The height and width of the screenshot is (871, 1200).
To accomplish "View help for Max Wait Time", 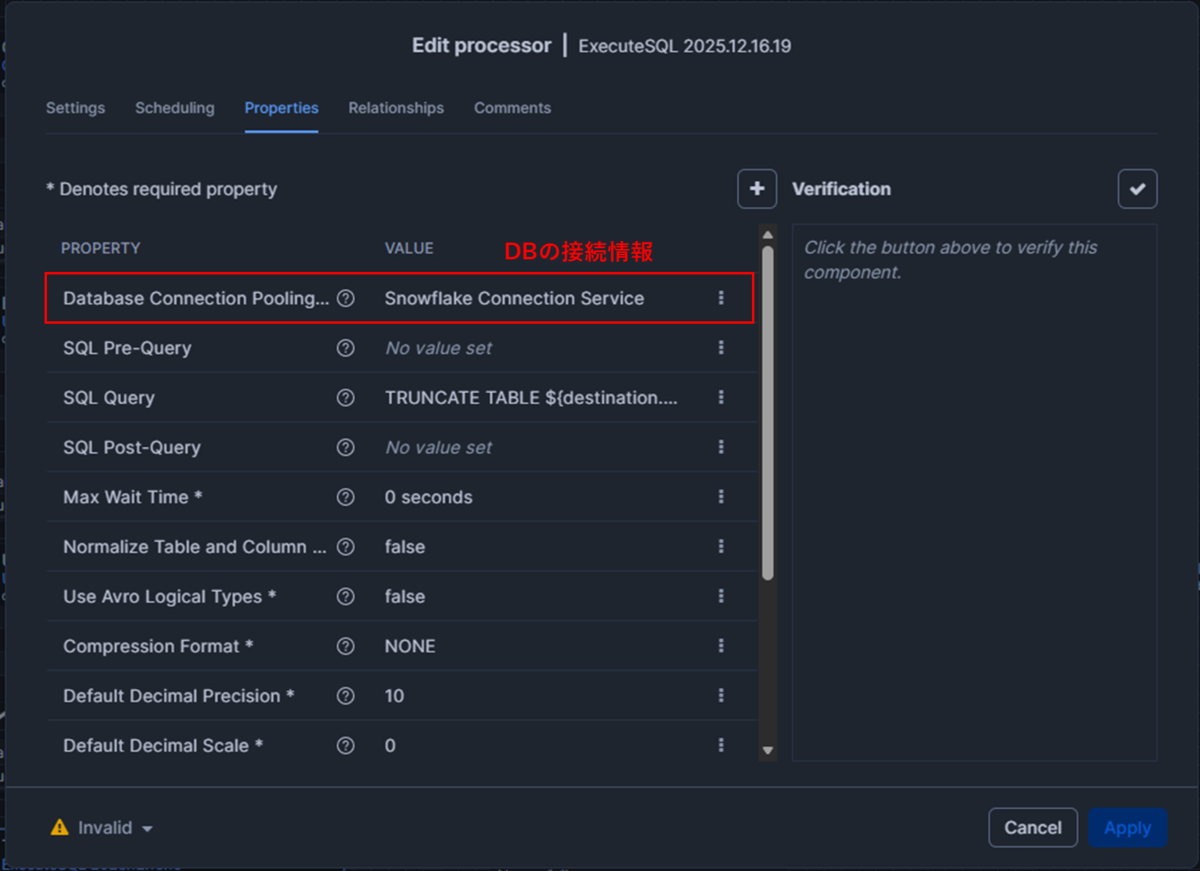I will pyautogui.click(x=346, y=497).
